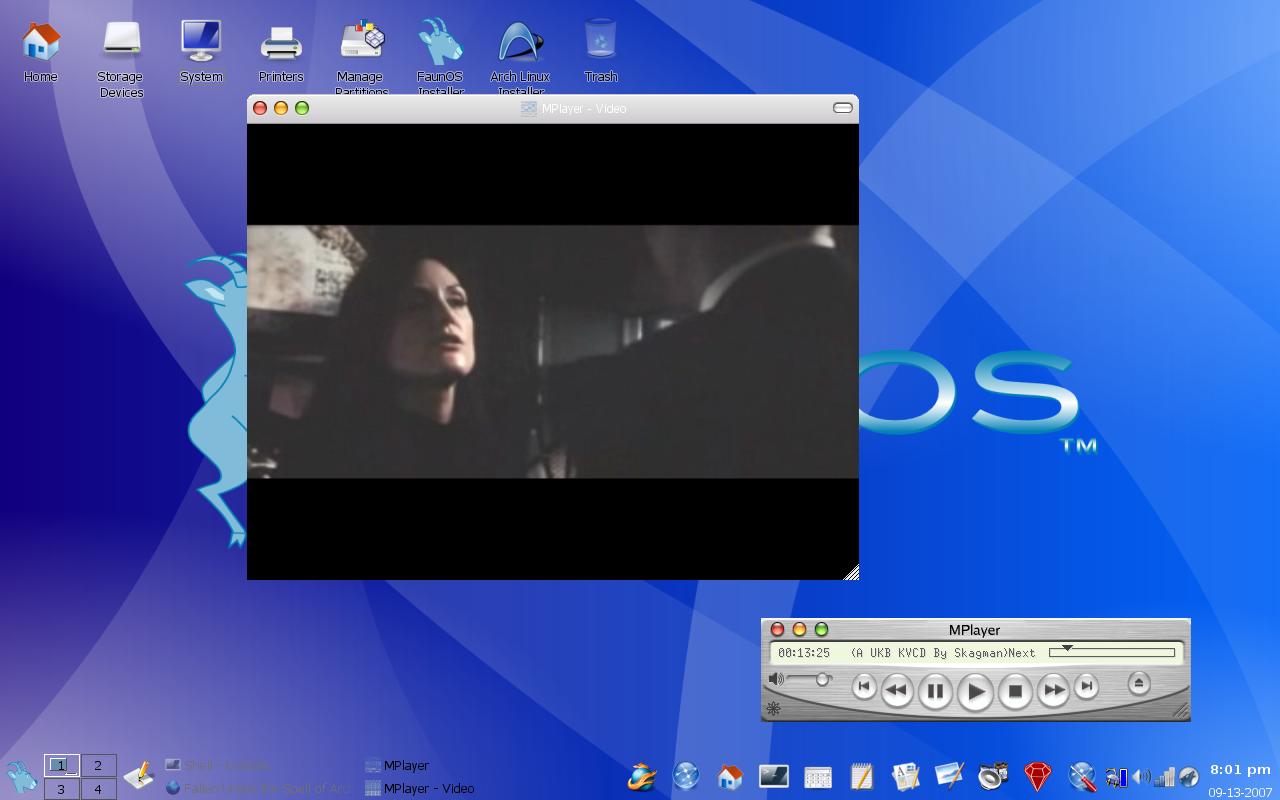Open the FaunOS goat start menu
Screen dimensions: 1280x800
[x=21, y=776]
